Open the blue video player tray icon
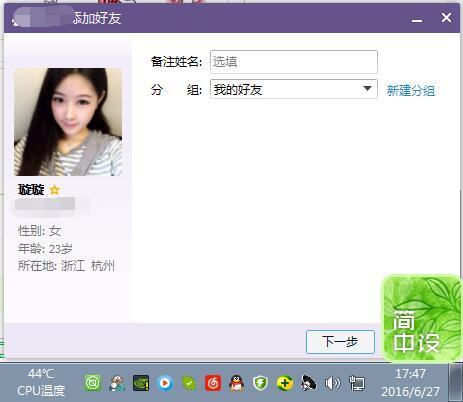 click(165, 383)
